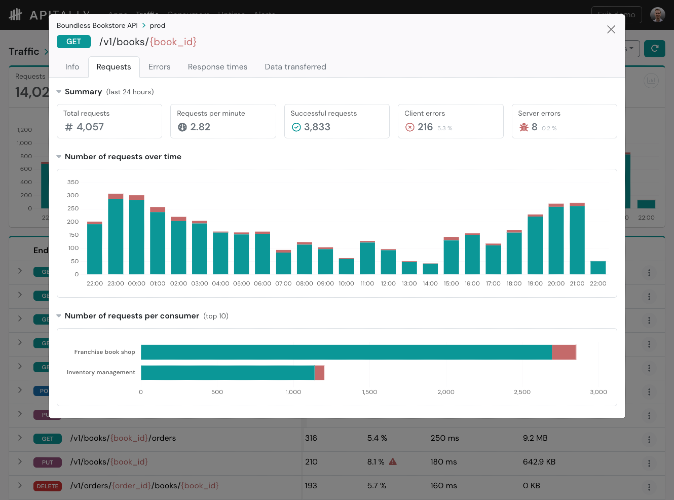
Task: Open the user avatar menu
Action: (657, 14)
